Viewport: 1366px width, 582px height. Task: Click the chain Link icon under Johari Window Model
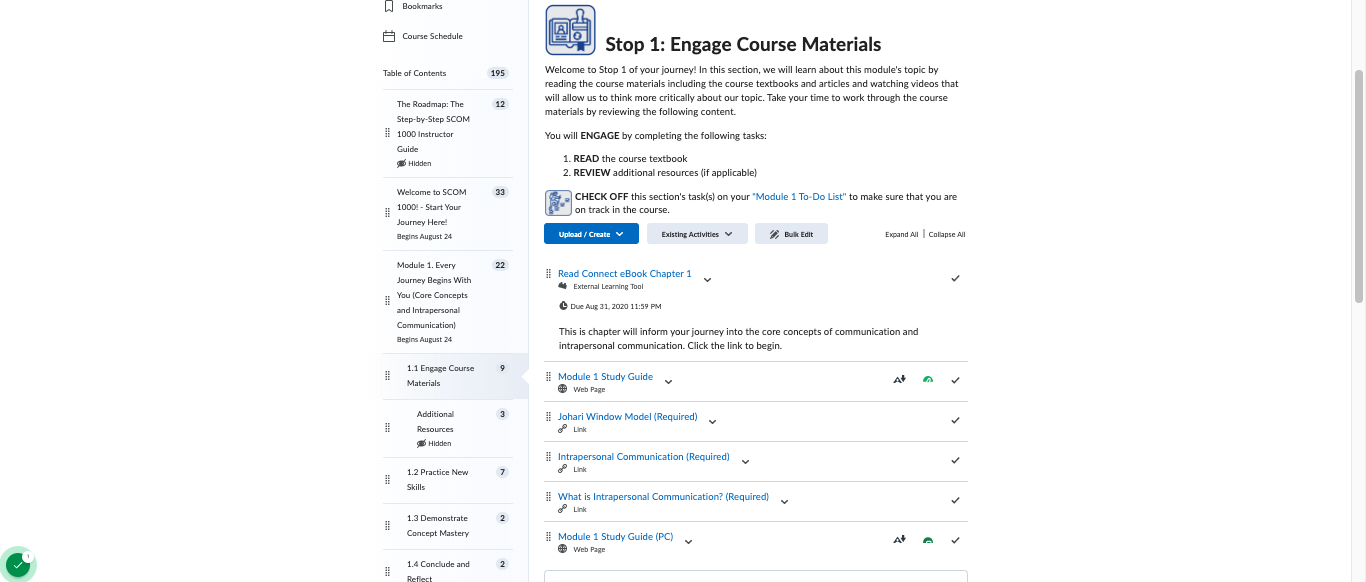562,429
